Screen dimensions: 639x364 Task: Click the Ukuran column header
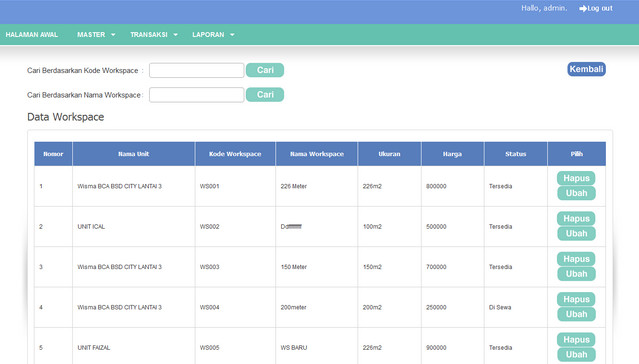[389, 154]
